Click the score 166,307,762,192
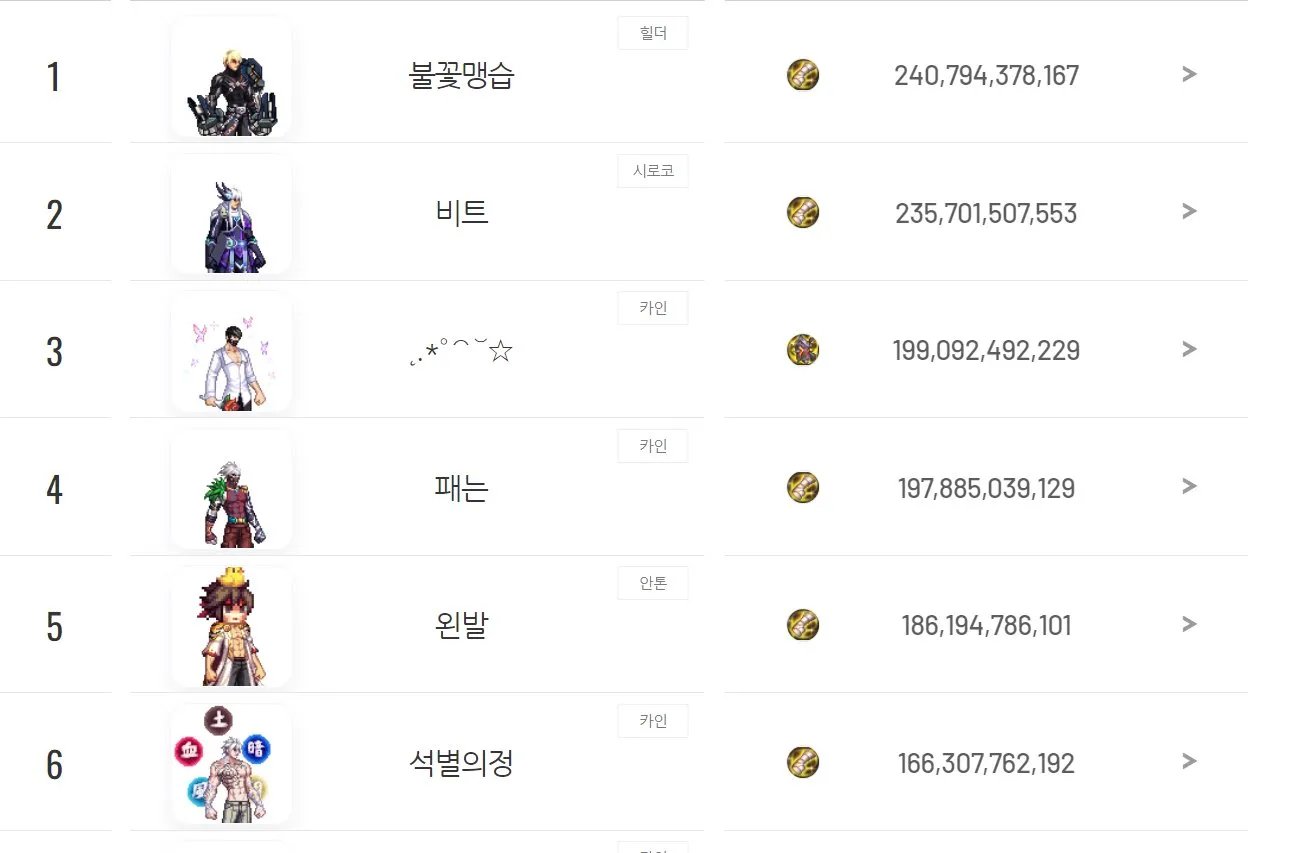Viewport: 1309px width, 853px height. [x=986, y=764]
